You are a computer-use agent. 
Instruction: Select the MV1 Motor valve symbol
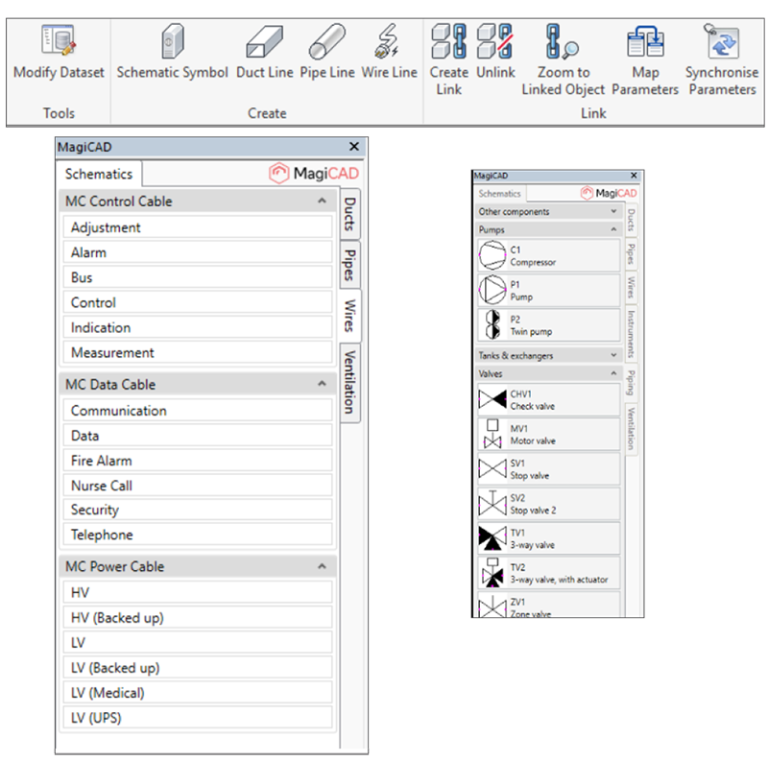(x=549, y=434)
